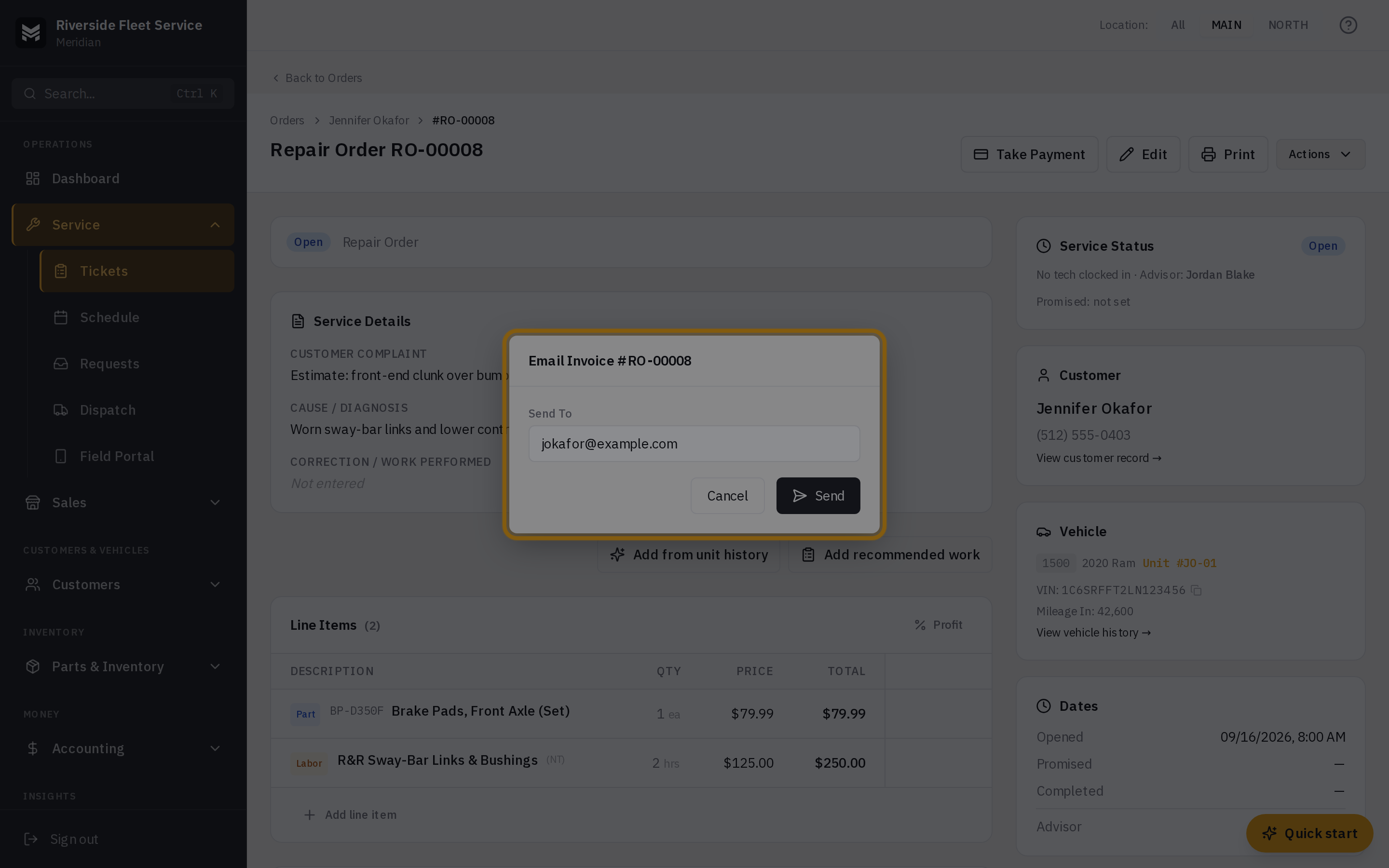
Task: Expand the Accounting section chevron
Action: [x=215, y=748]
